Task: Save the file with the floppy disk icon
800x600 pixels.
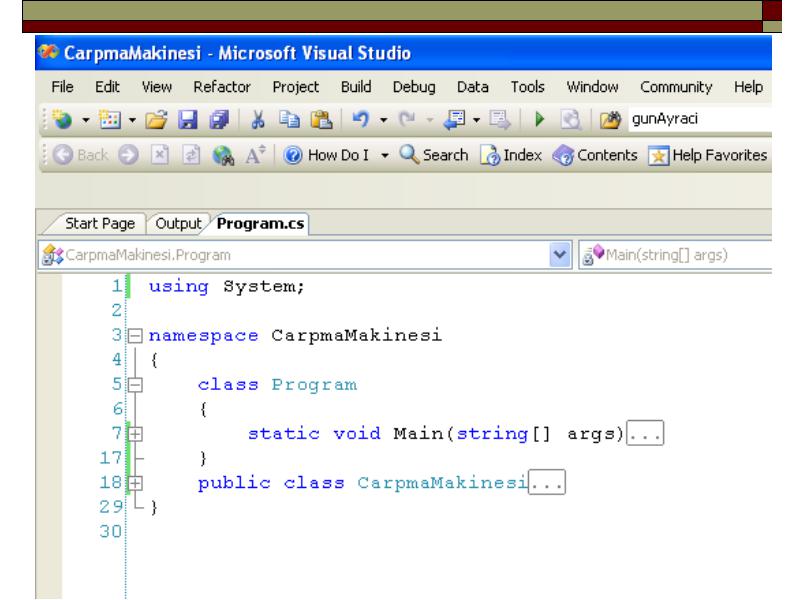Action: coord(187,120)
